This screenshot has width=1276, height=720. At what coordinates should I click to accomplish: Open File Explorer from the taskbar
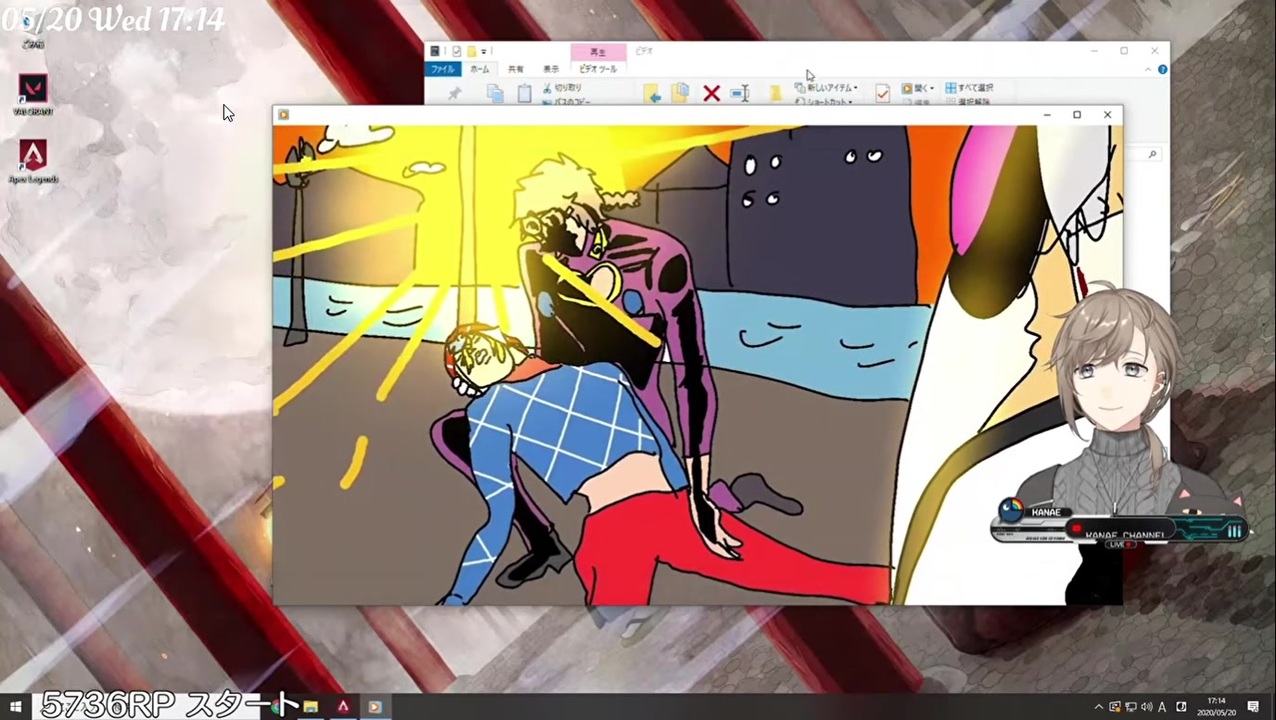click(x=311, y=706)
